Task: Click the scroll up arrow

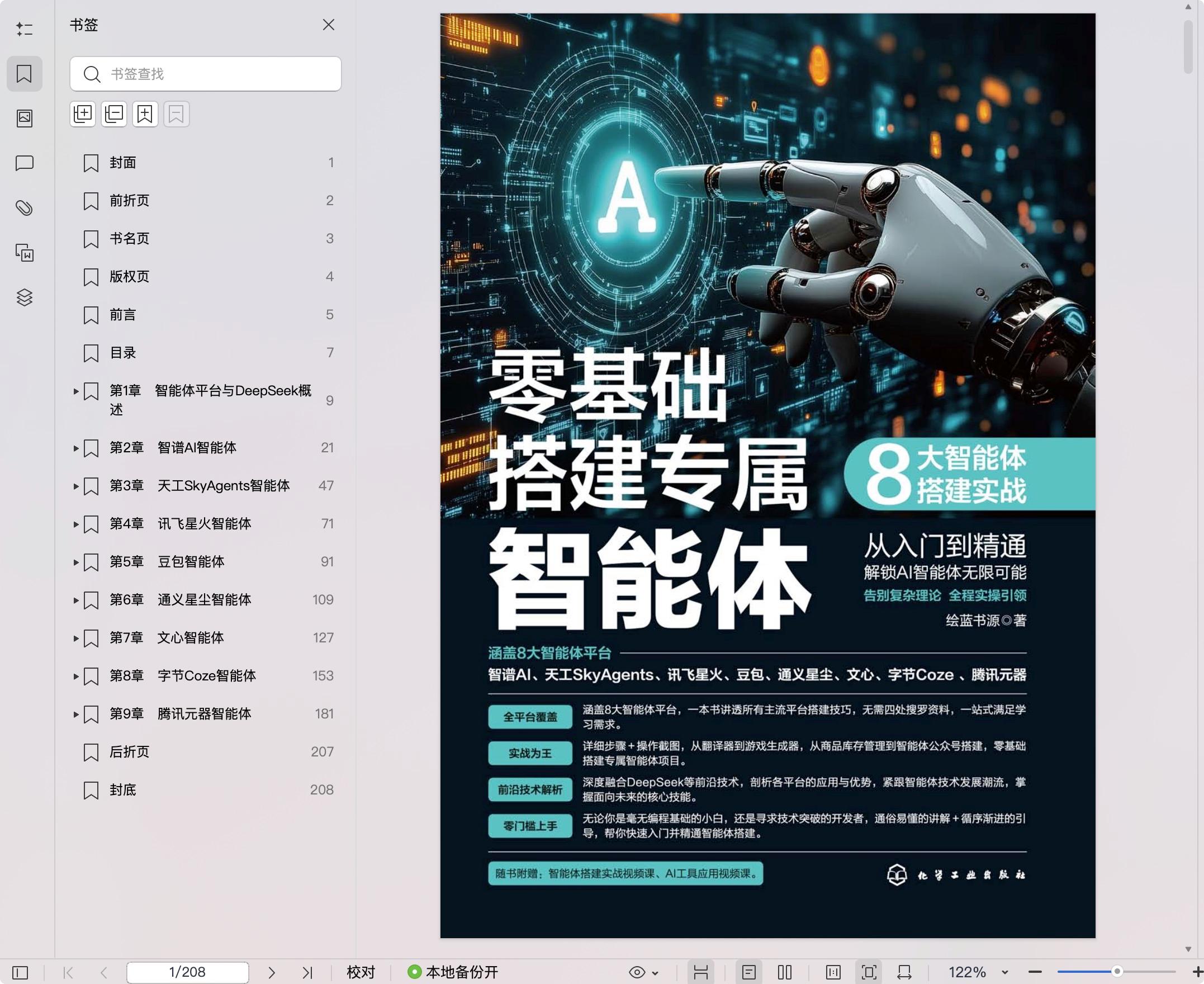Action: (x=1188, y=7)
